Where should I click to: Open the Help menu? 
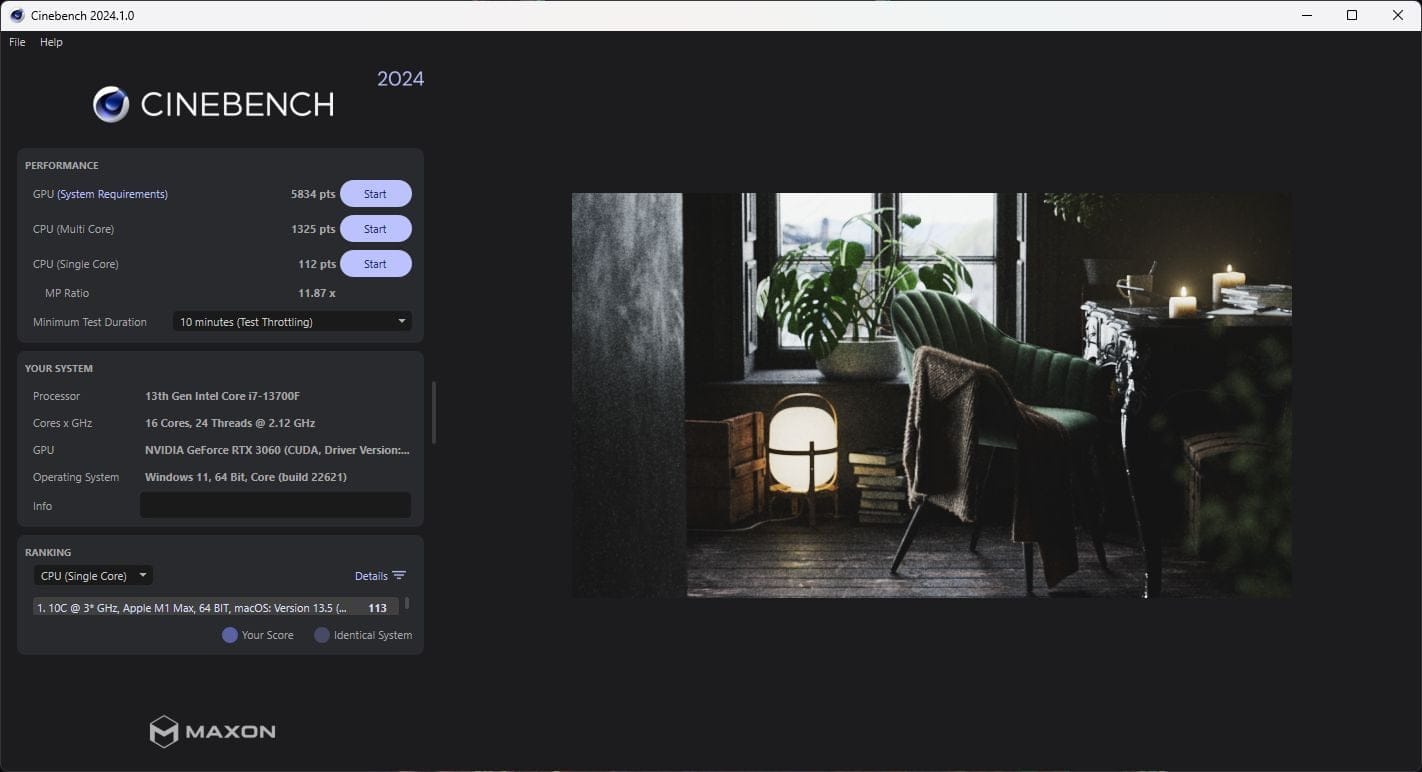51,42
